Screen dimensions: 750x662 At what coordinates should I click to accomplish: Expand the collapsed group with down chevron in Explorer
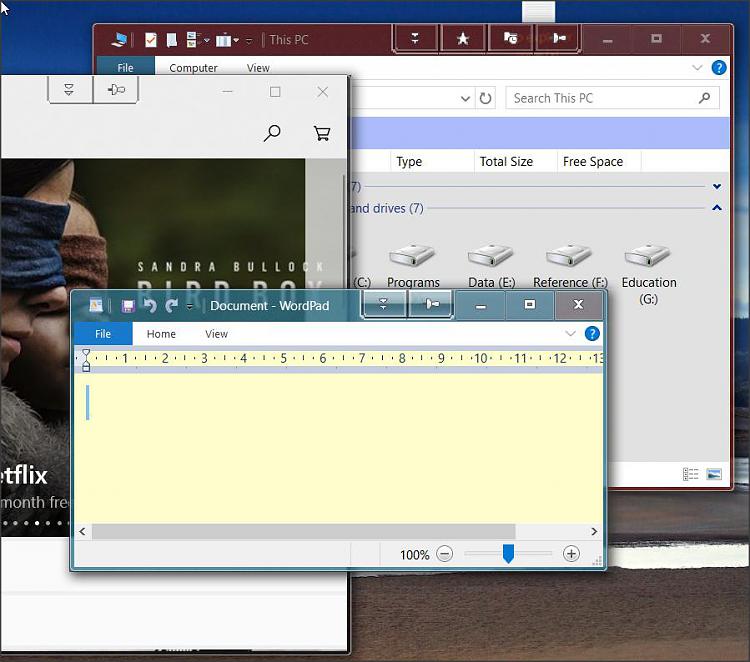click(x=717, y=187)
